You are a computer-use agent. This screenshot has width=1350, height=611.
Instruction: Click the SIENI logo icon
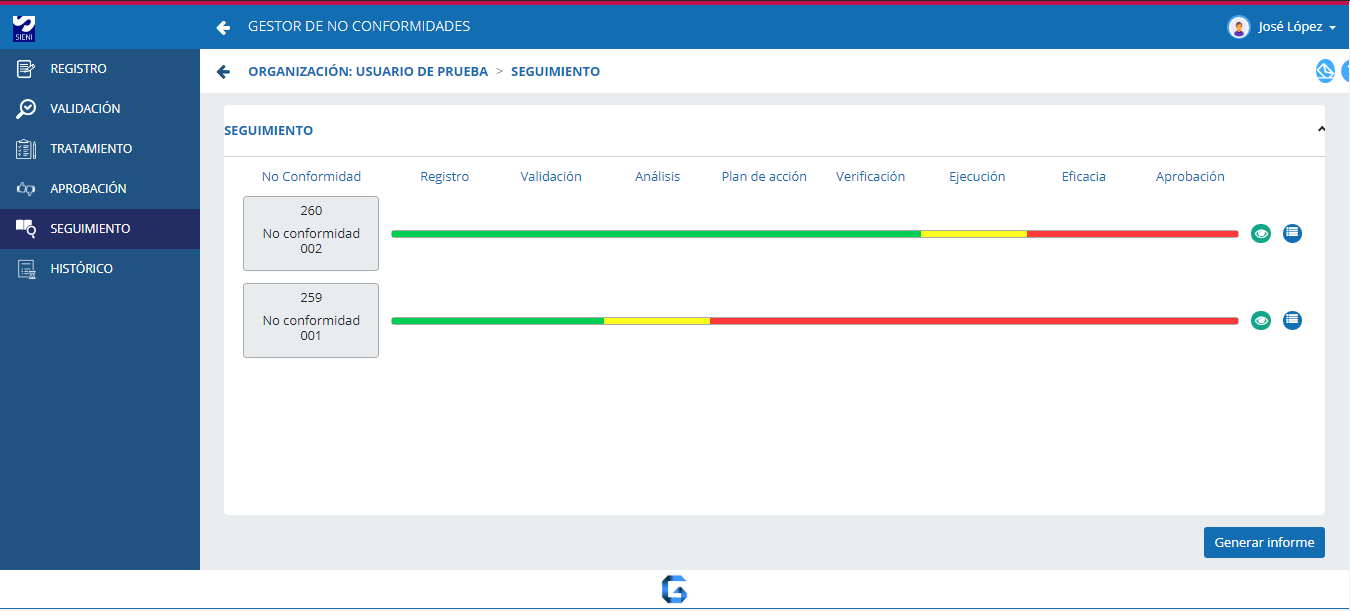[24, 27]
